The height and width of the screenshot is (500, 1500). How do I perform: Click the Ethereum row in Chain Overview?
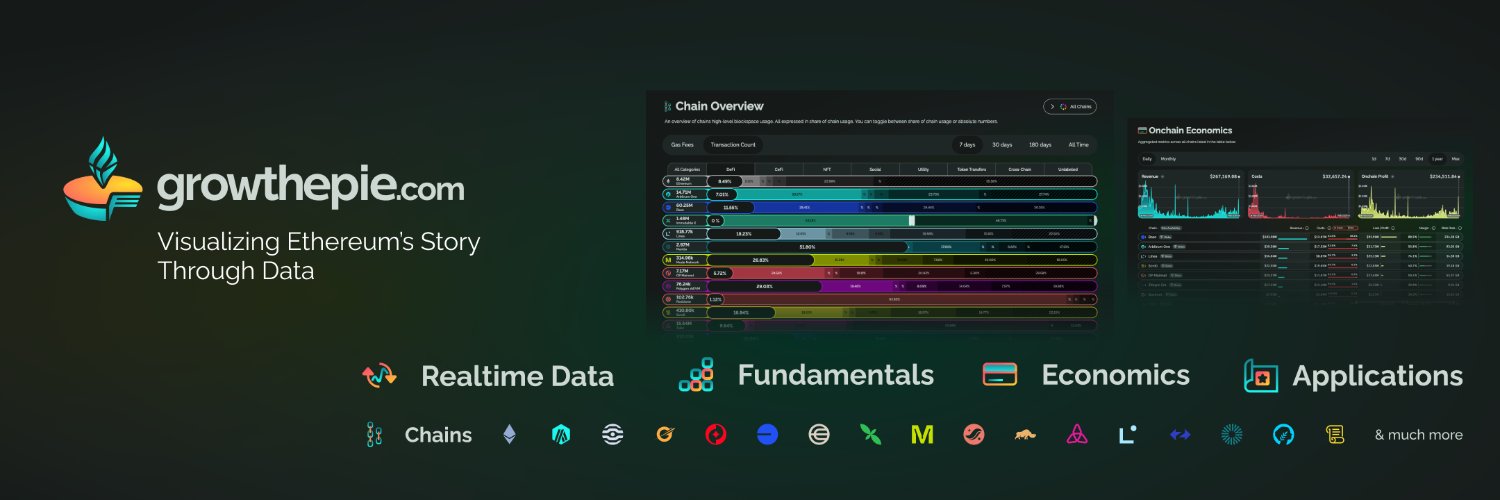tap(879, 181)
